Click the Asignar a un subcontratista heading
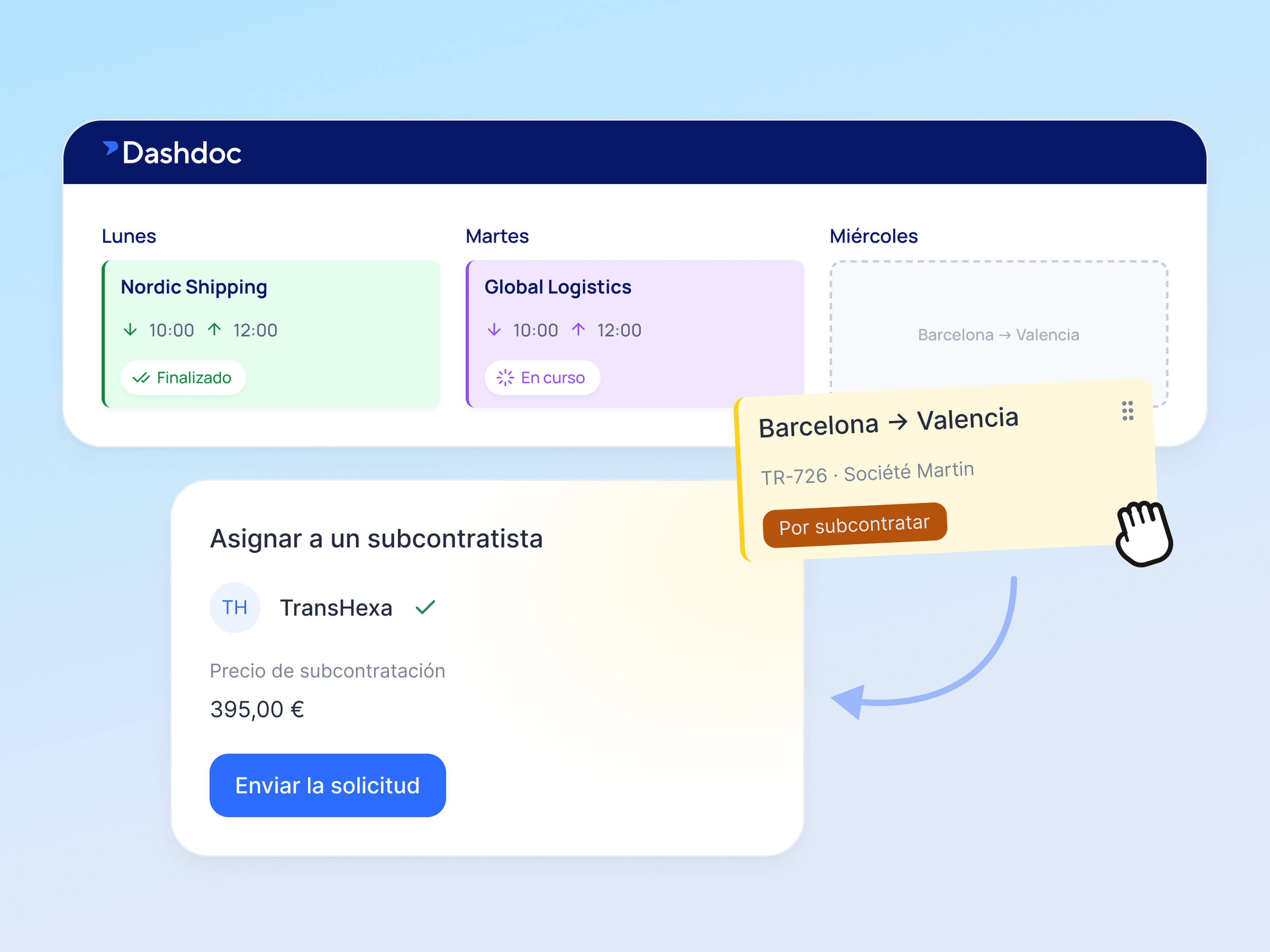 (x=376, y=539)
